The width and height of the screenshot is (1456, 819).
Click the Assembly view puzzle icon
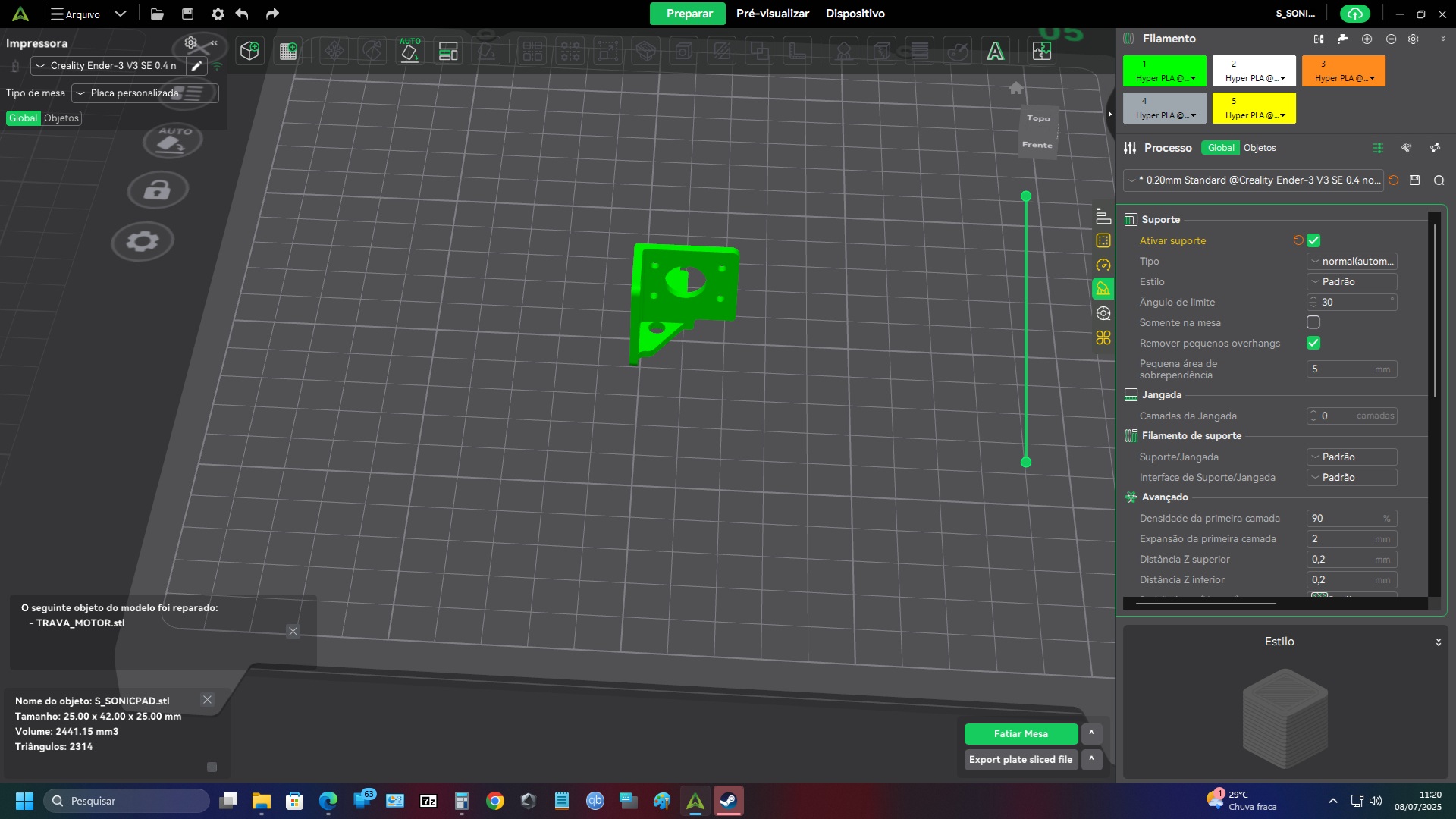(1042, 51)
